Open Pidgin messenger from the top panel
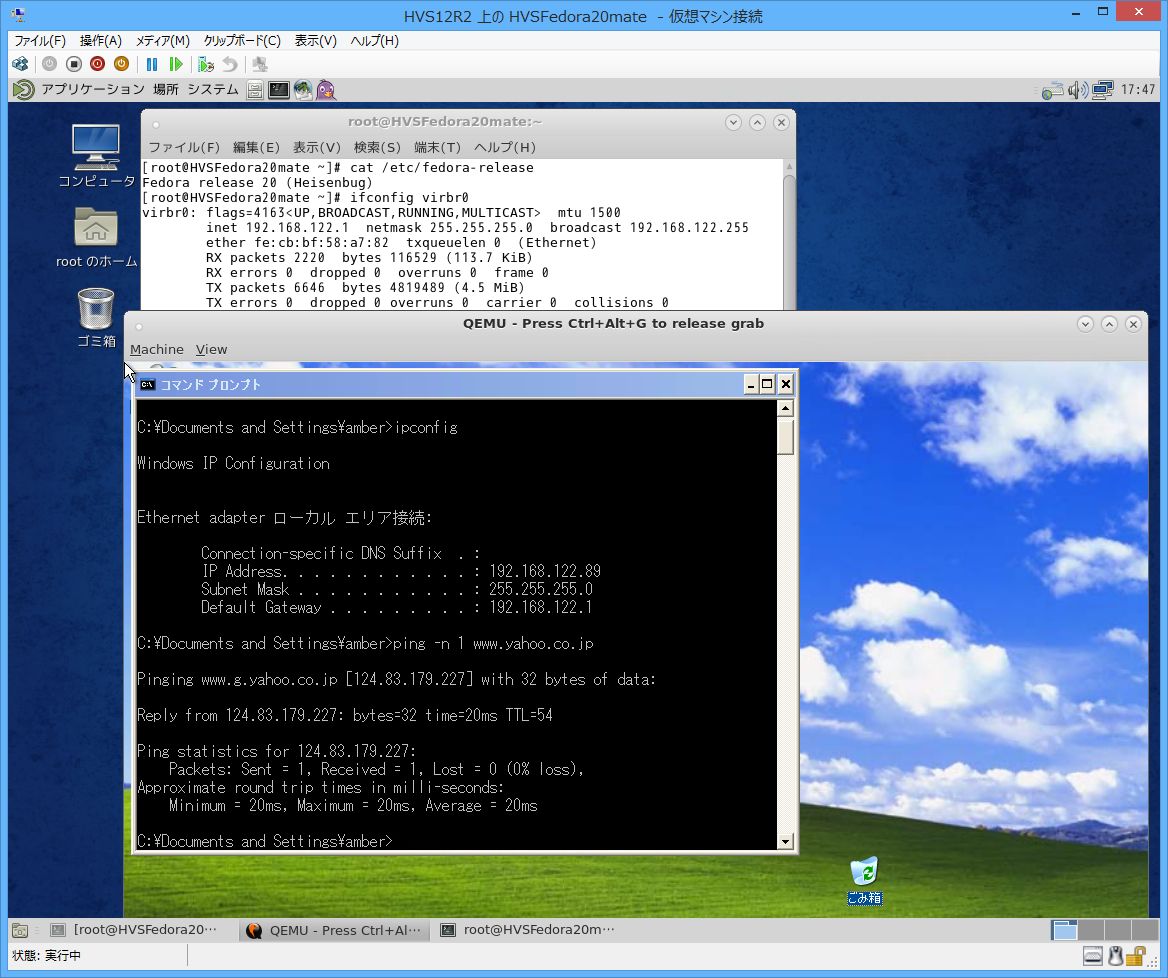 325,90
